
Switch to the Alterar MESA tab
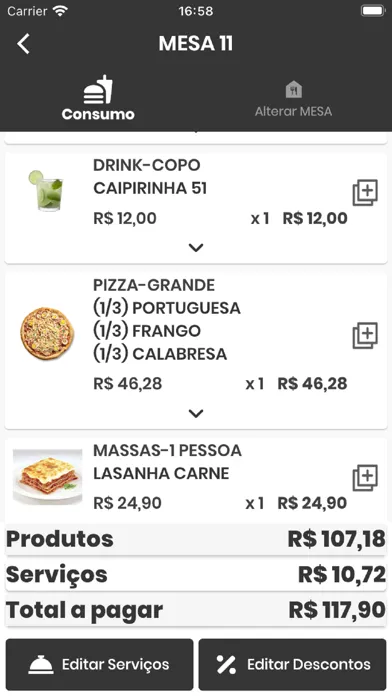[x=293, y=99]
